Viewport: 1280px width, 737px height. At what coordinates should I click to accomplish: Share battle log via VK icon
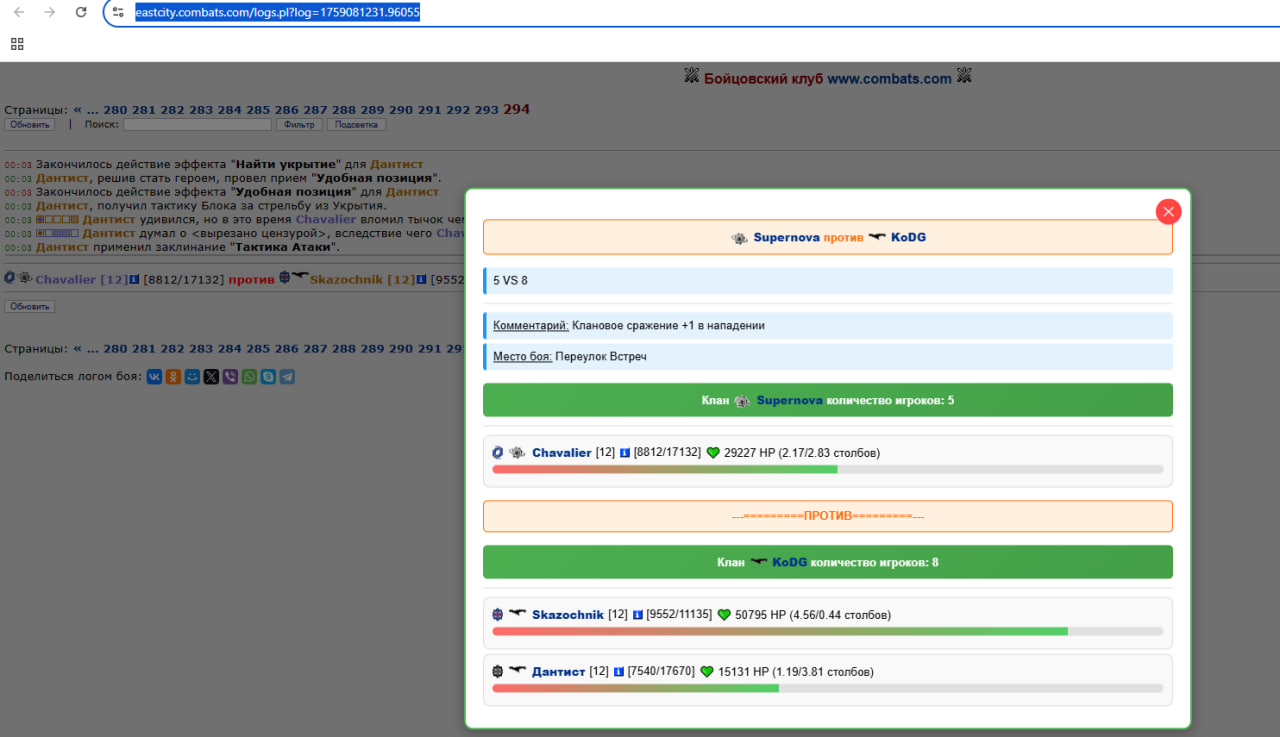(154, 377)
